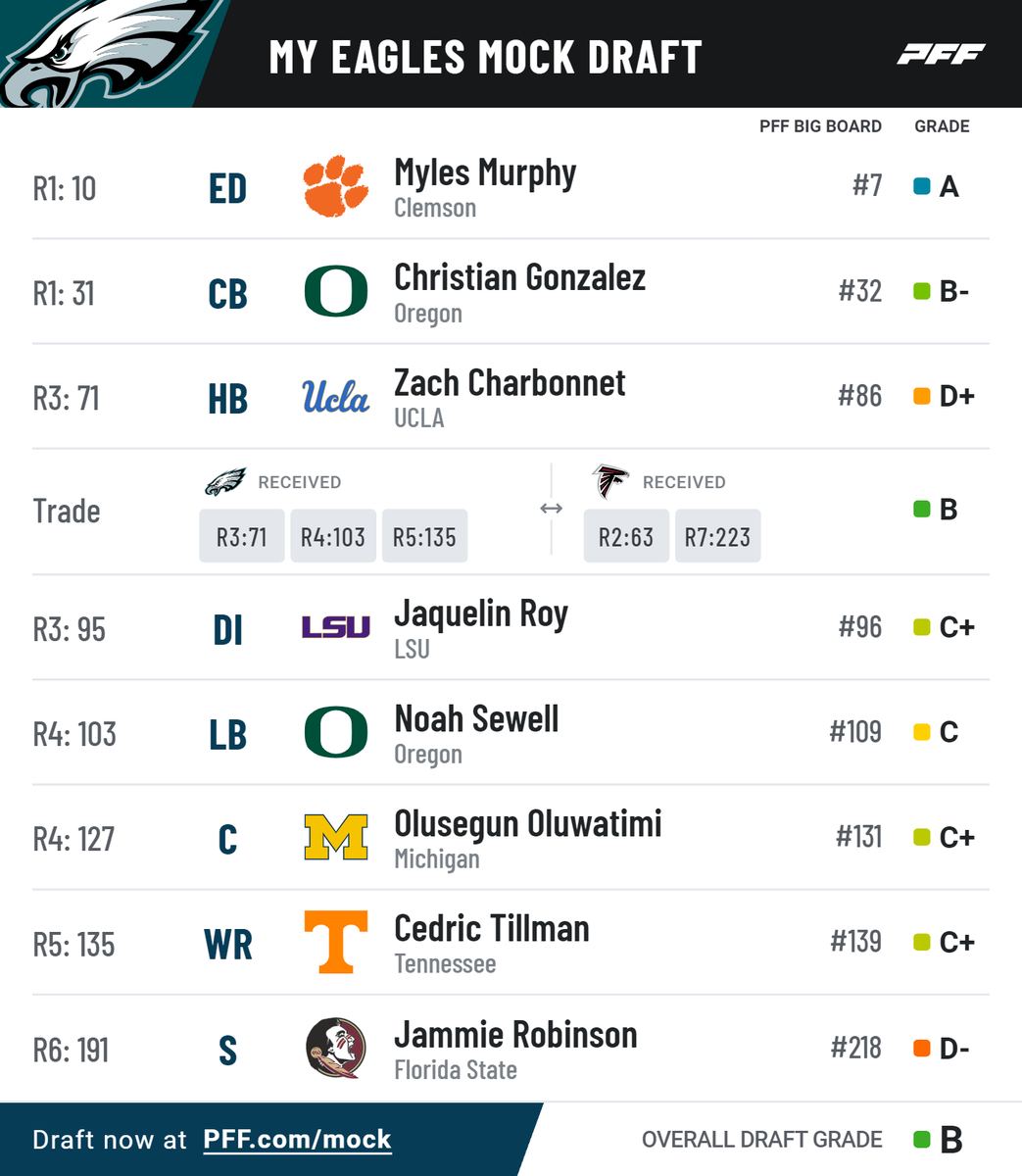This screenshot has height=1176, width=1022.
Task: Click the Tennessee orange T logo
Action: coord(336,942)
